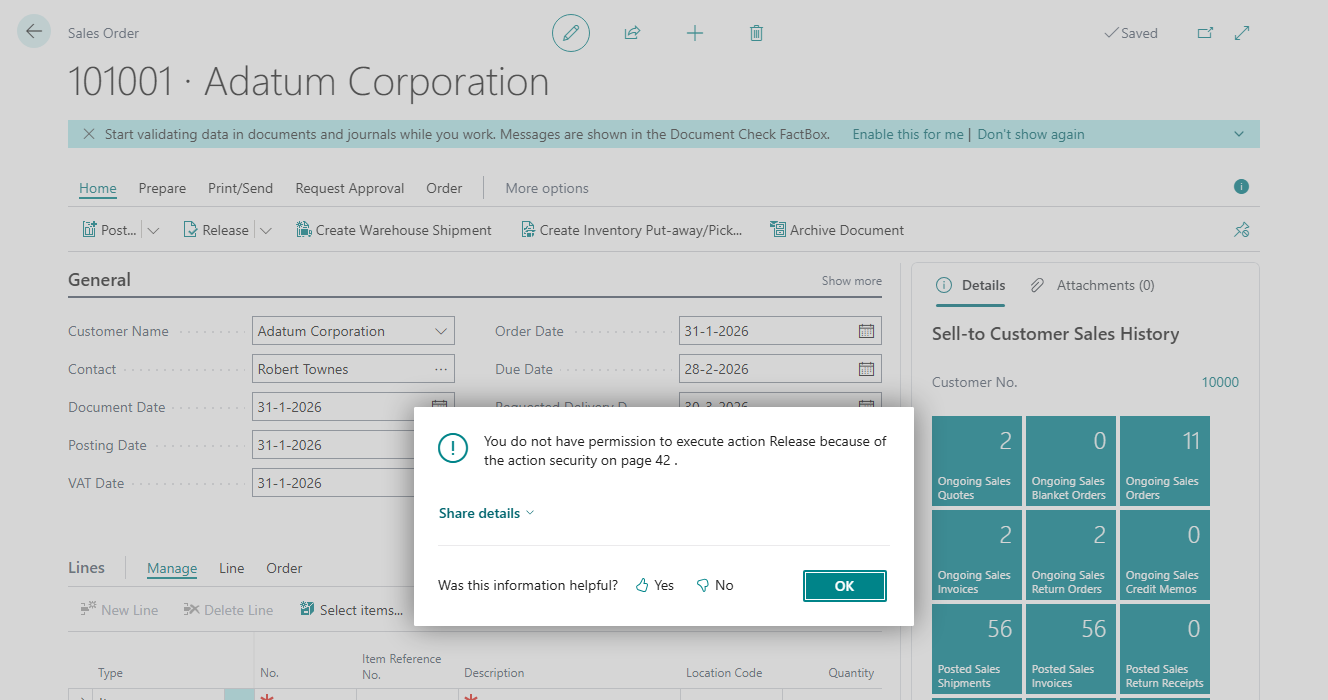Open Ongoing Sales Blanket Orders tile
Screen dimensions: 1328x700
click(x=1071, y=461)
